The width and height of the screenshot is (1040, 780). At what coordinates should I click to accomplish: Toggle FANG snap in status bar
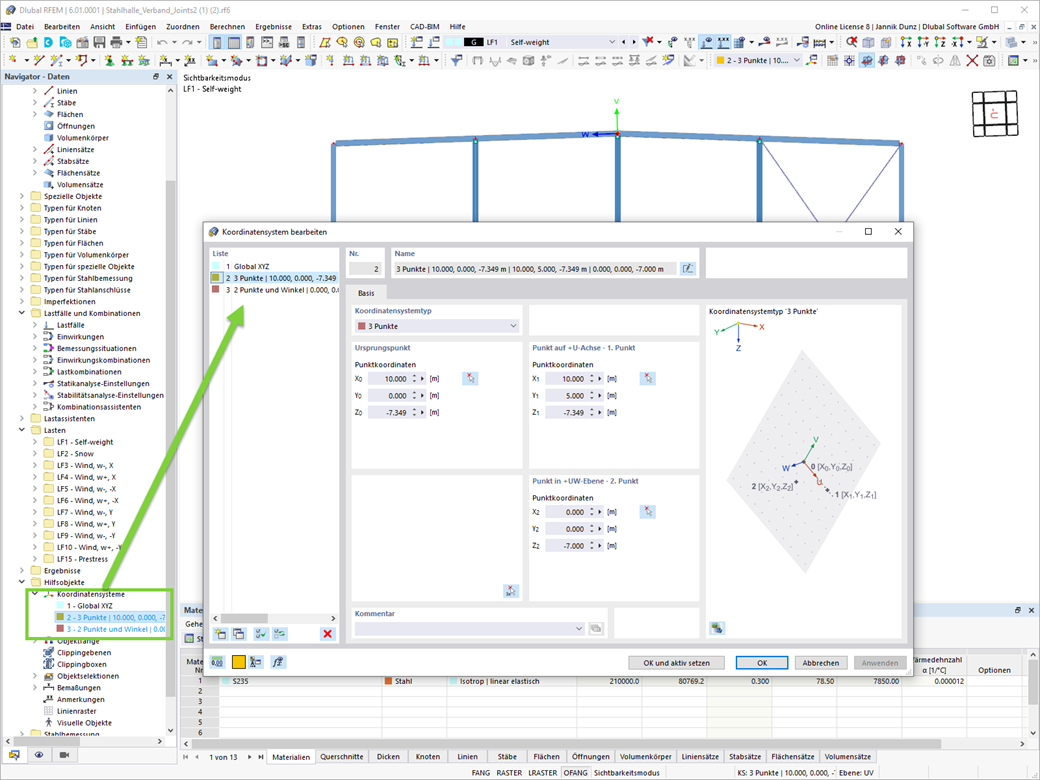(481, 773)
